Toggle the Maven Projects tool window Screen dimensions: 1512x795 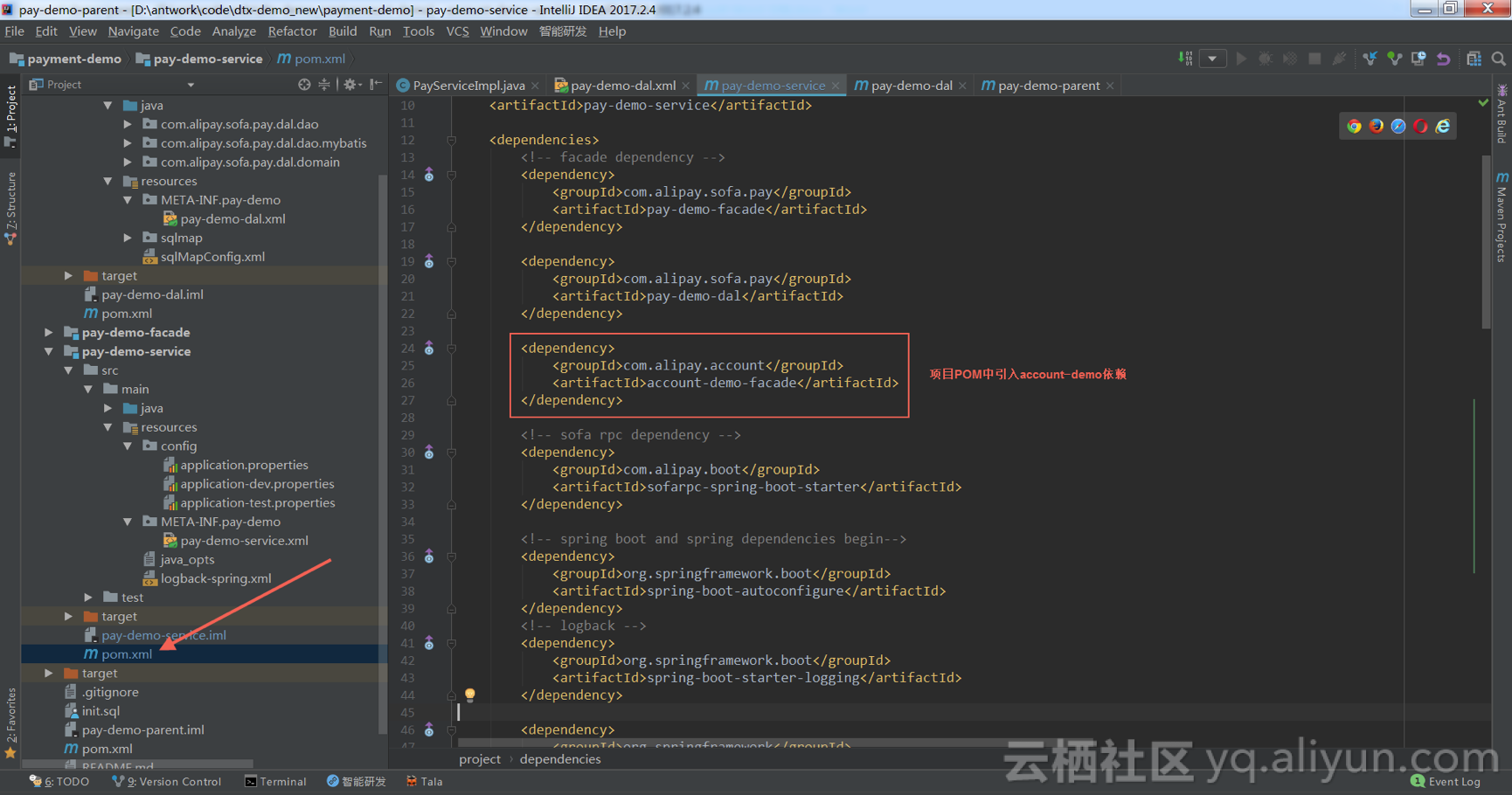pos(1502,217)
